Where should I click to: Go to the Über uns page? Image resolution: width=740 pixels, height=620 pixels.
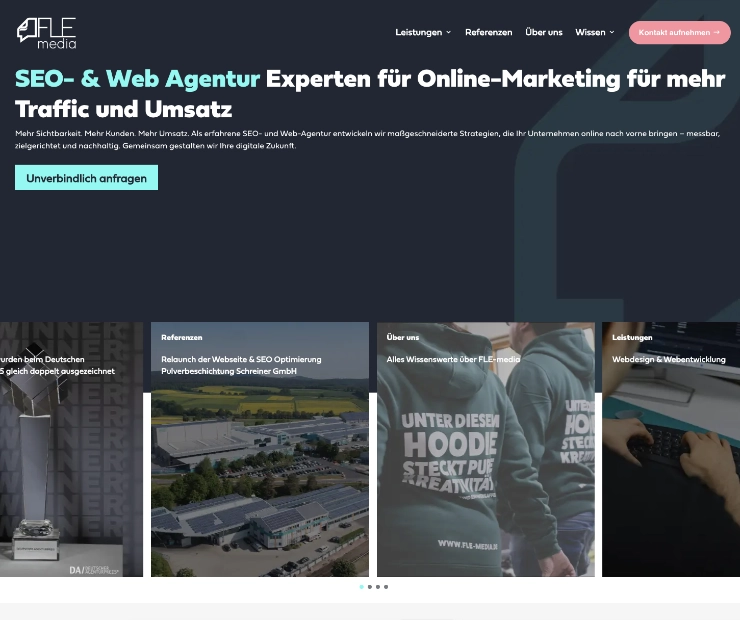(544, 33)
